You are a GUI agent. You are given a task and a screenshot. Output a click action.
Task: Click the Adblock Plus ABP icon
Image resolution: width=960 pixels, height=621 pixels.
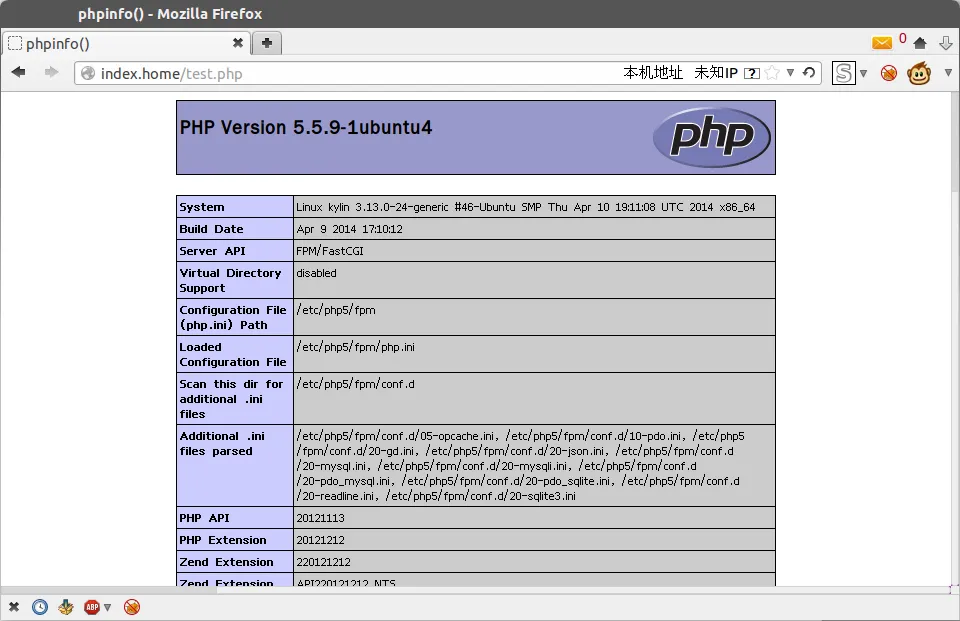[x=92, y=607]
